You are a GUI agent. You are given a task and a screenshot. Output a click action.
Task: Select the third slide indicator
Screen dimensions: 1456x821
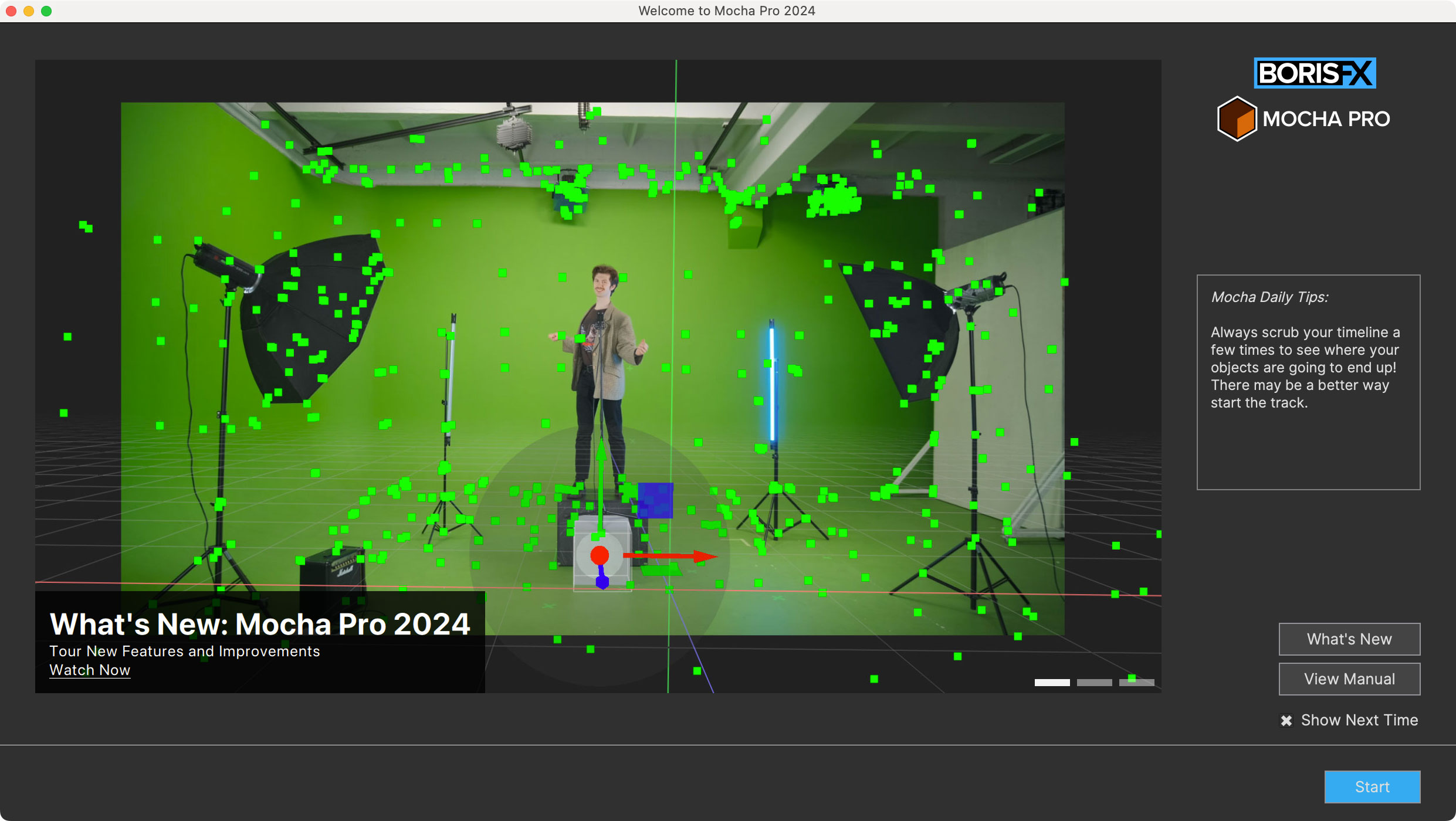(x=1136, y=682)
